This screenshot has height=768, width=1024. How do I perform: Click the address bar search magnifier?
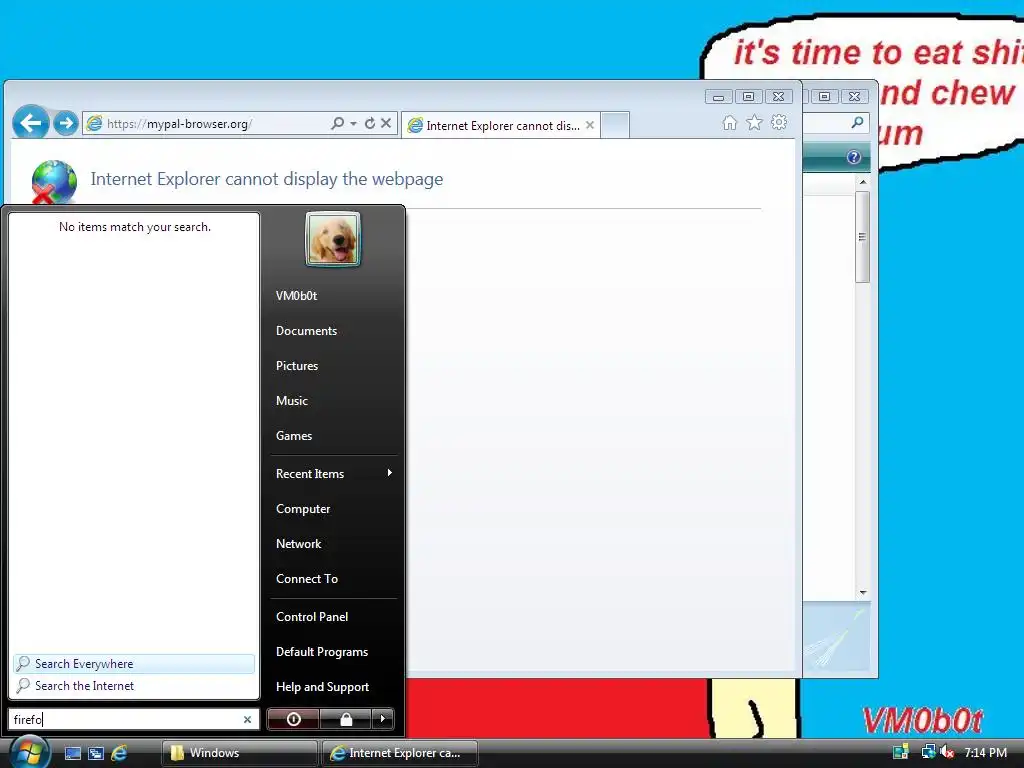(x=337, y=123)
